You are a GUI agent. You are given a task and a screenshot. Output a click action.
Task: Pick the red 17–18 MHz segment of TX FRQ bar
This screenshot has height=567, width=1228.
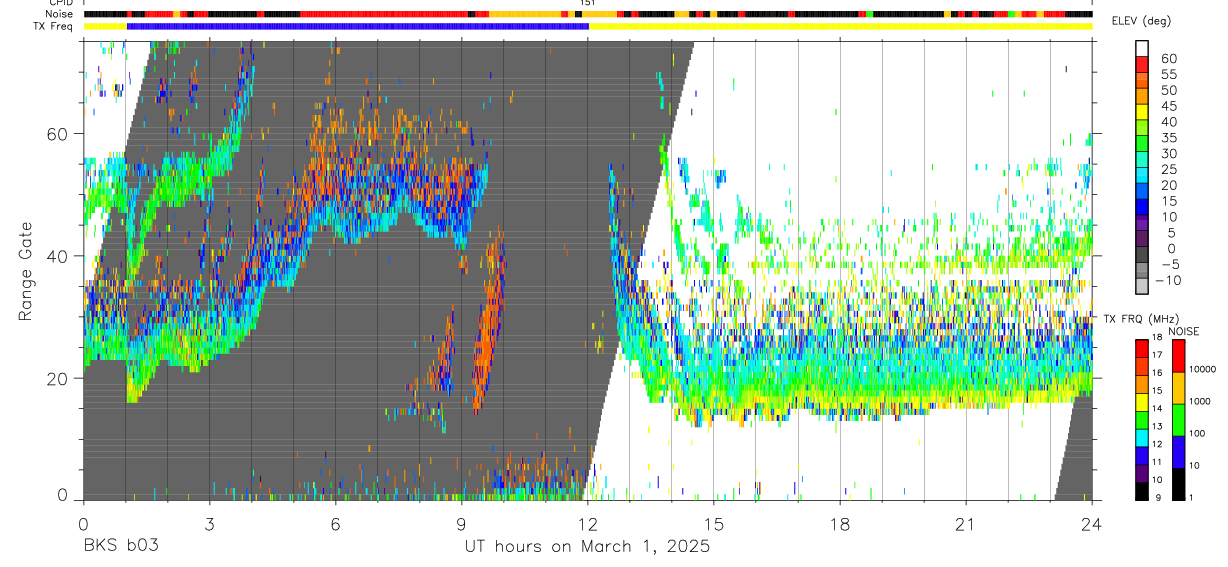coord(1142,347)
